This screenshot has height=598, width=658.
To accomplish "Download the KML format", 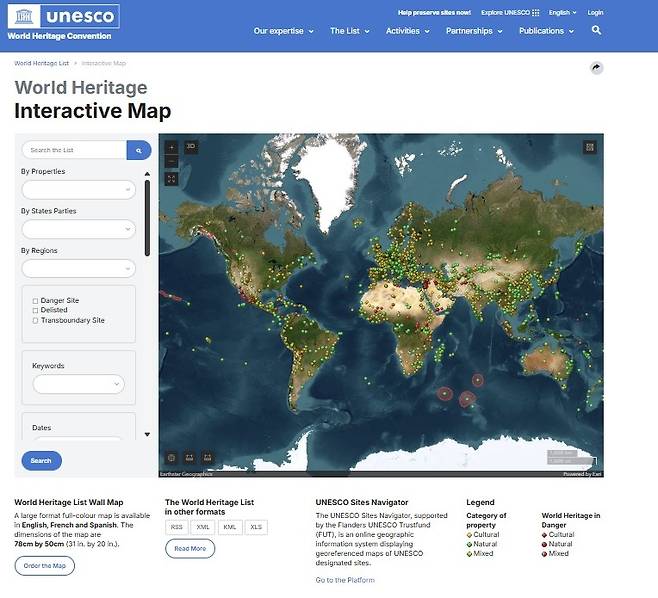I will pos(230,527).
